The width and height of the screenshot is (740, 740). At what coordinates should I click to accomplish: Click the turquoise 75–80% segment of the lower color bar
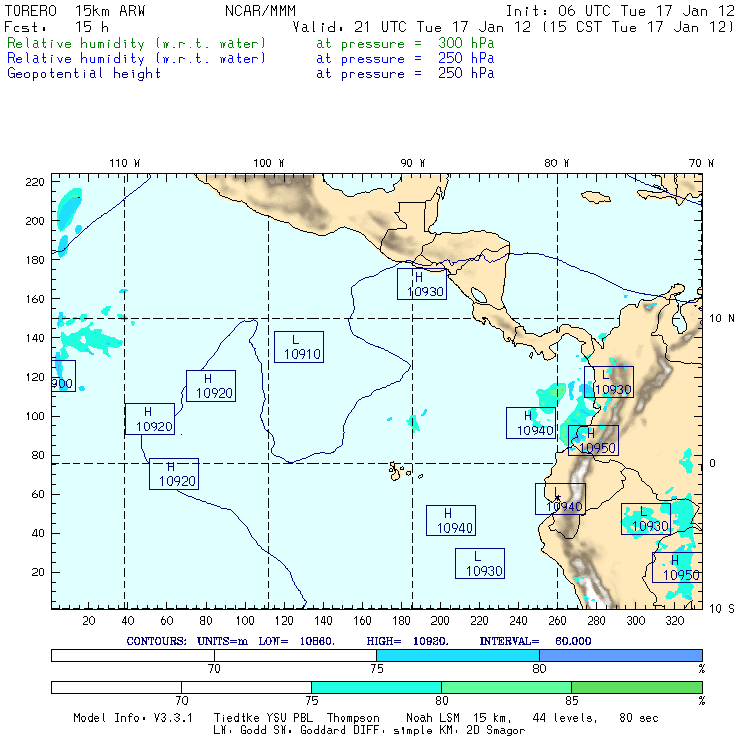tap(376, 687)
